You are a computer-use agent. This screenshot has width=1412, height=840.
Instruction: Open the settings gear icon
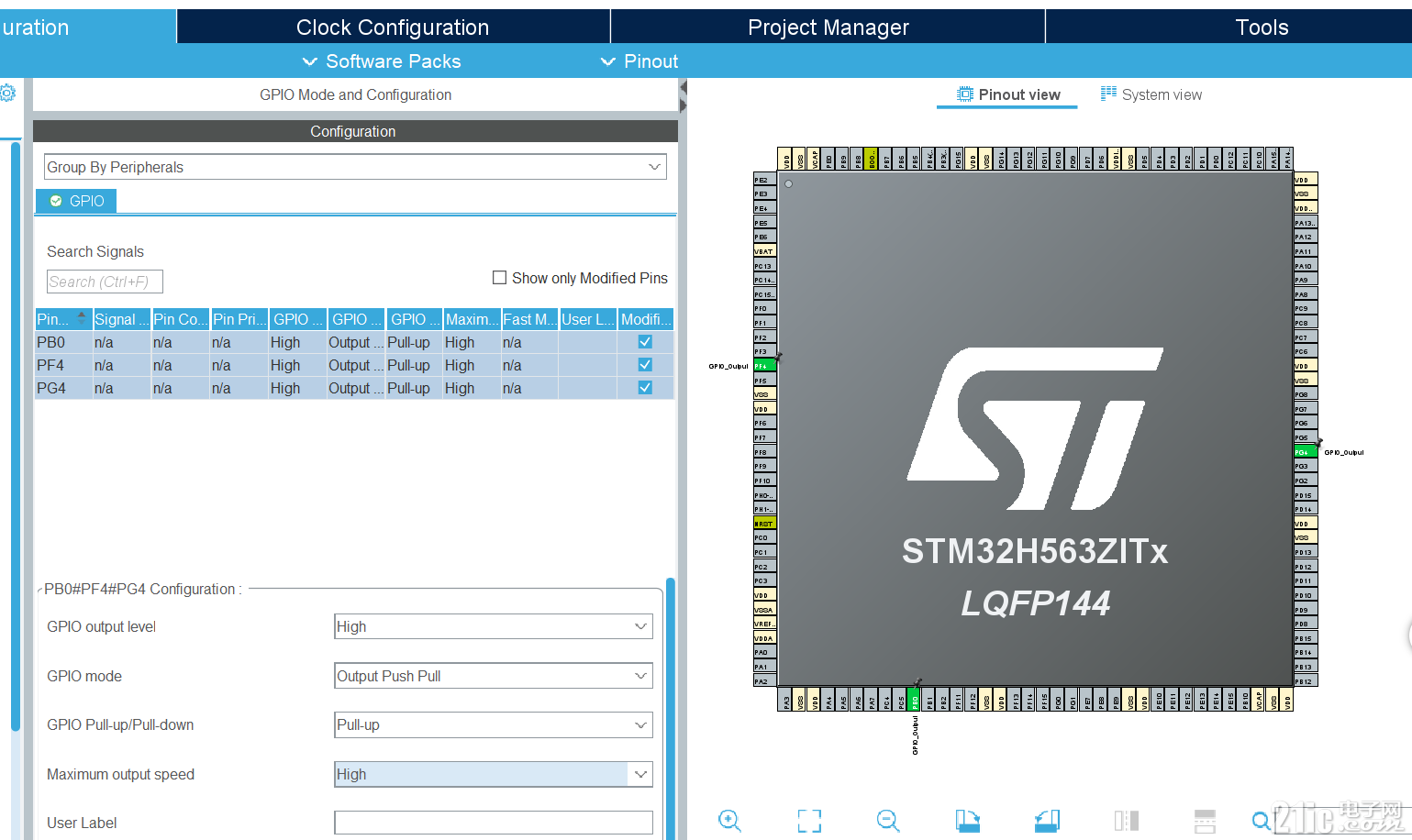(8, 92)
